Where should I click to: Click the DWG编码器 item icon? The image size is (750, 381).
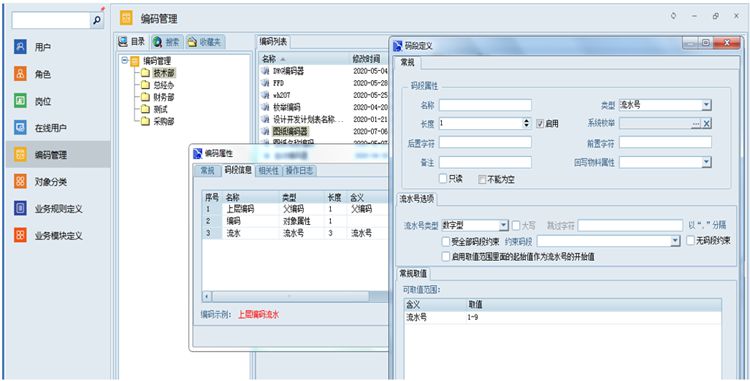(x=265, y=71)
